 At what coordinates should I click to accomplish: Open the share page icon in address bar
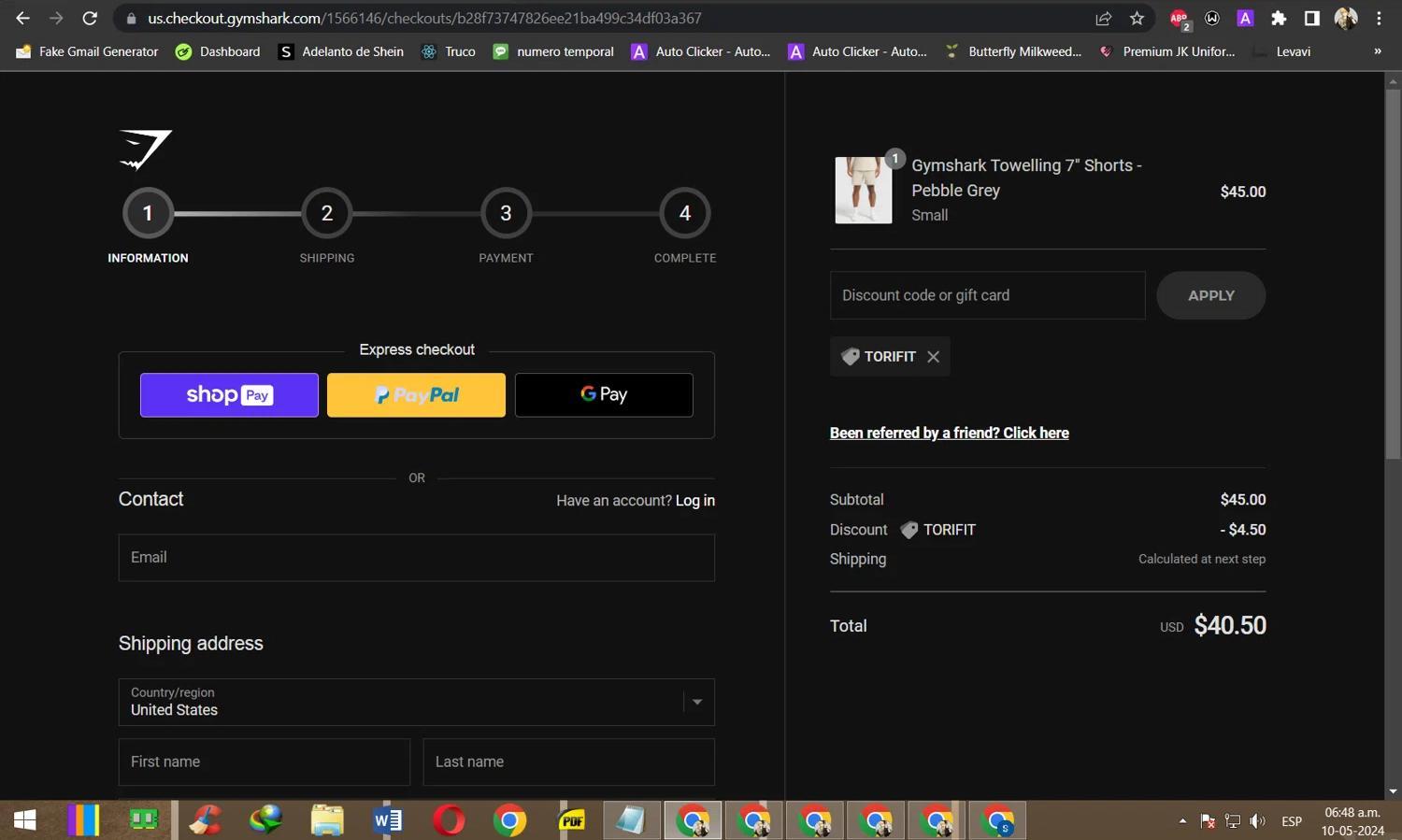coord(1104,18)
